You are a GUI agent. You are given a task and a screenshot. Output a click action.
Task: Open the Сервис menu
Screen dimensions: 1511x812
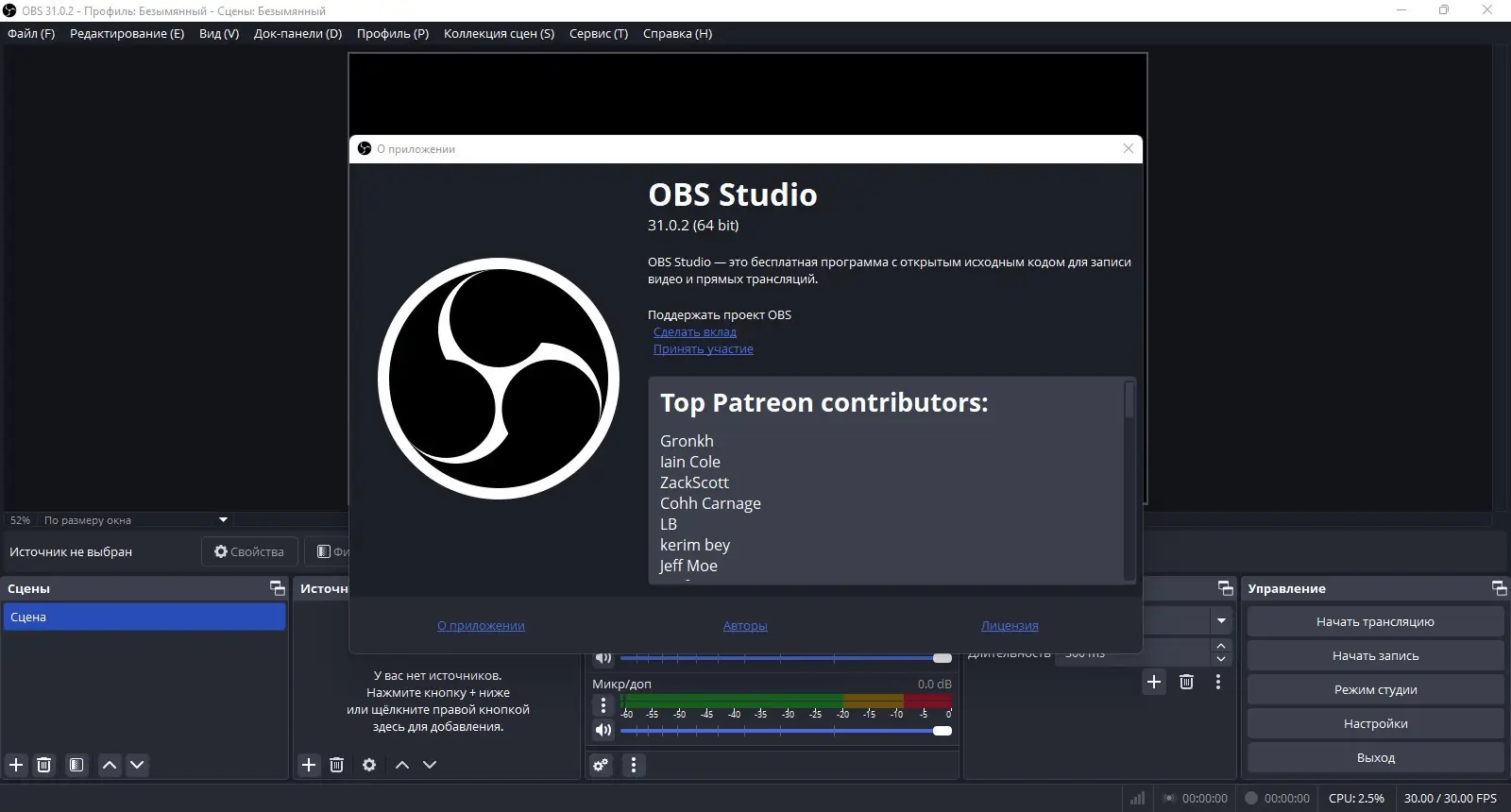tap(599, 33)
